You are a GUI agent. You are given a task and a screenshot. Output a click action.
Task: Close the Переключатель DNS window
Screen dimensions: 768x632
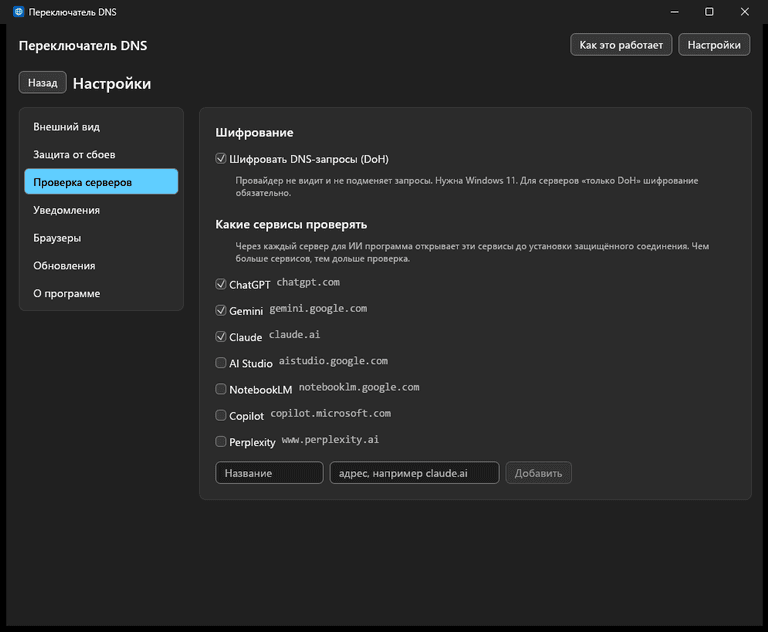pyautogui.click(x=744, y=12)
